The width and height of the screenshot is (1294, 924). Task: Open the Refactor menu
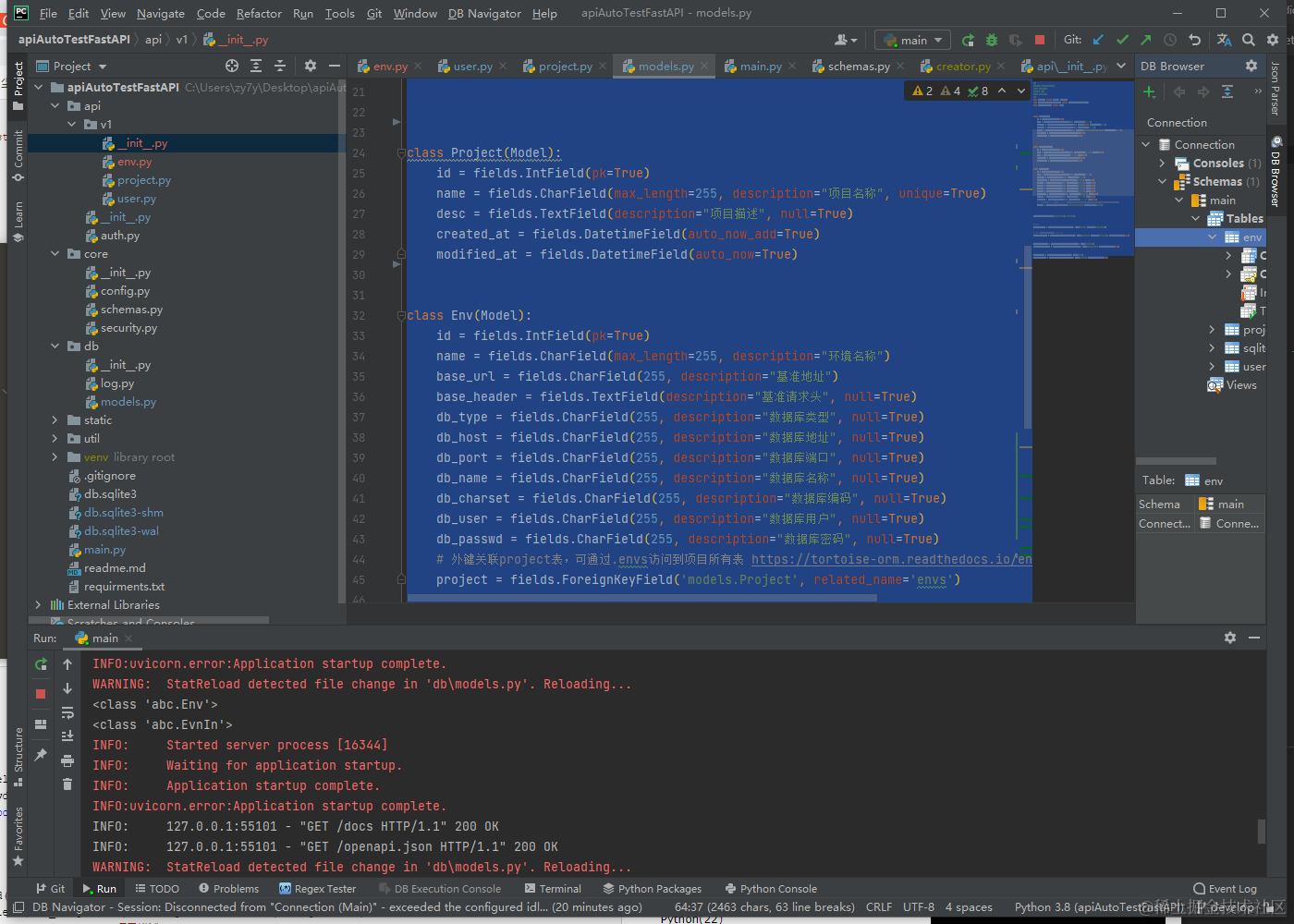click(x=259, y=13)
